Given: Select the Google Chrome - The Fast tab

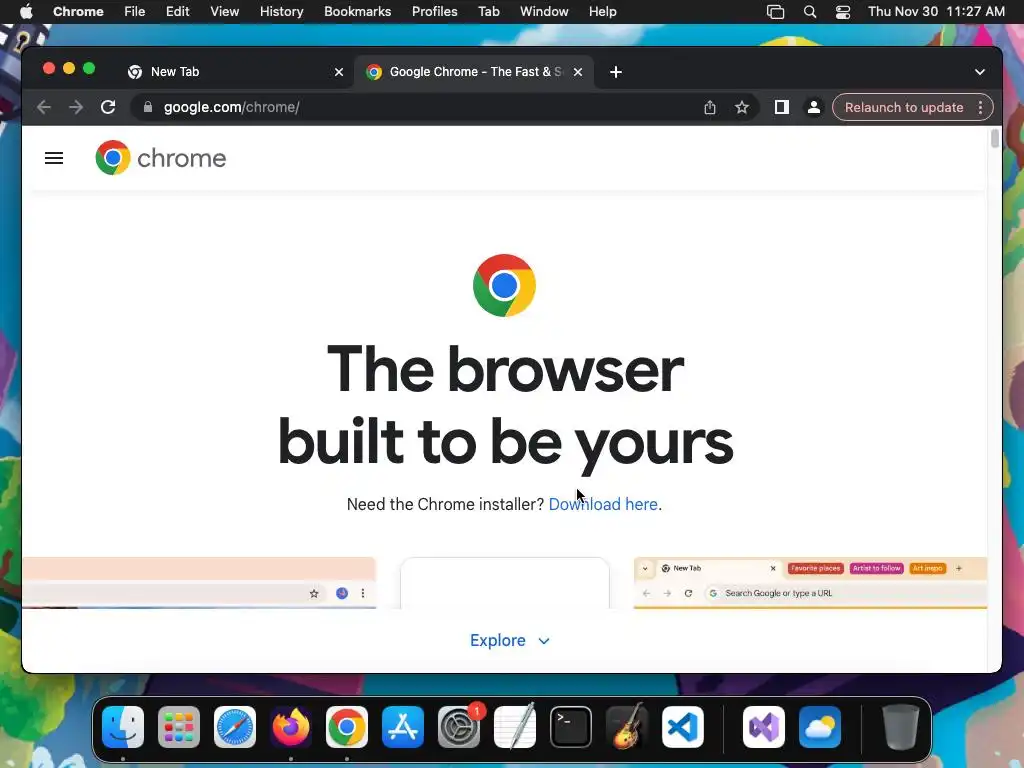Looking at the screenshot, I should (474, 72).
